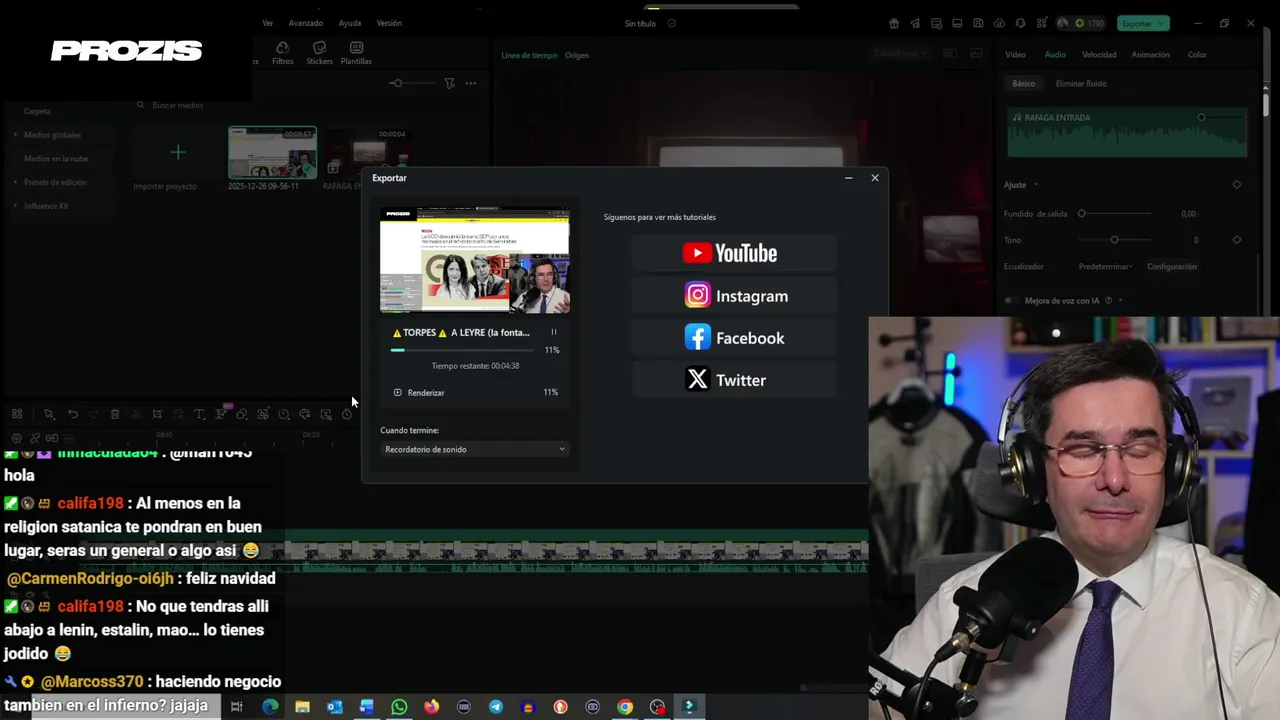The width and height of the screenshot is (1280, 720).
Task: Open the gift icon in the title bar
Action: (x=894, y=23)
